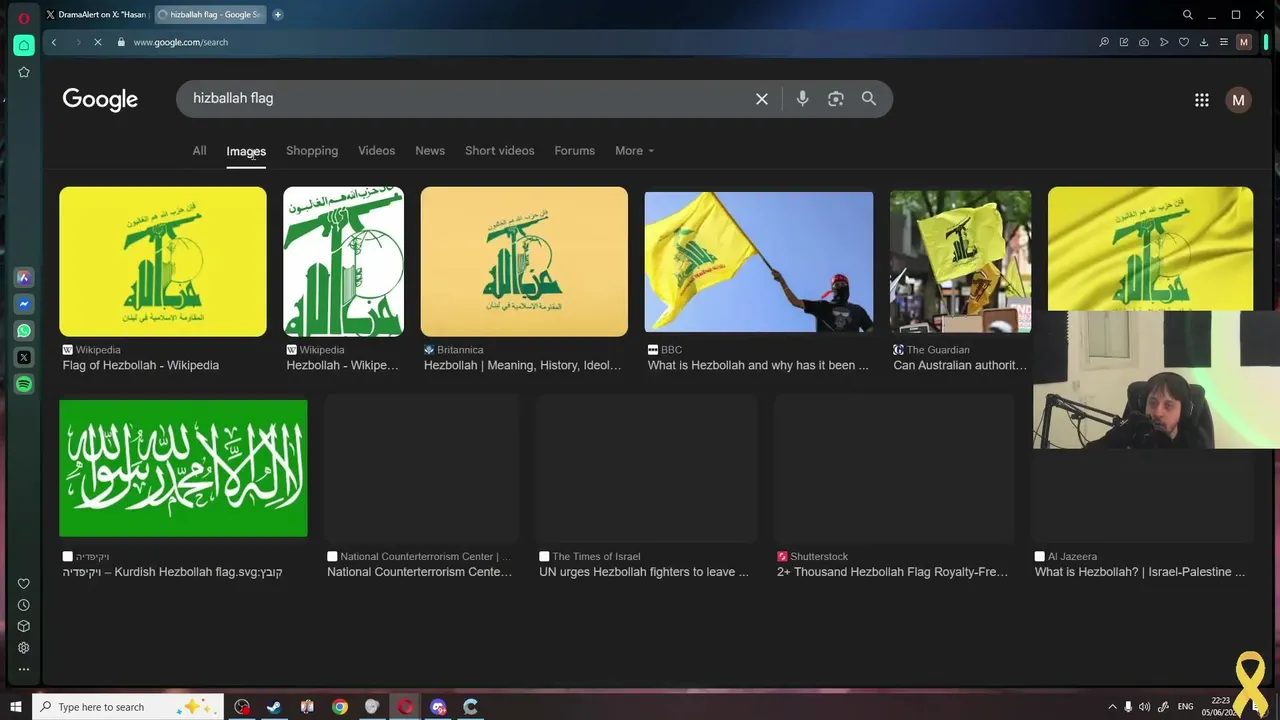This screenshot has height=720, width=1280.
Task: Add page to bookmarks heart in toolbar
Action: tap(1184, 42)
